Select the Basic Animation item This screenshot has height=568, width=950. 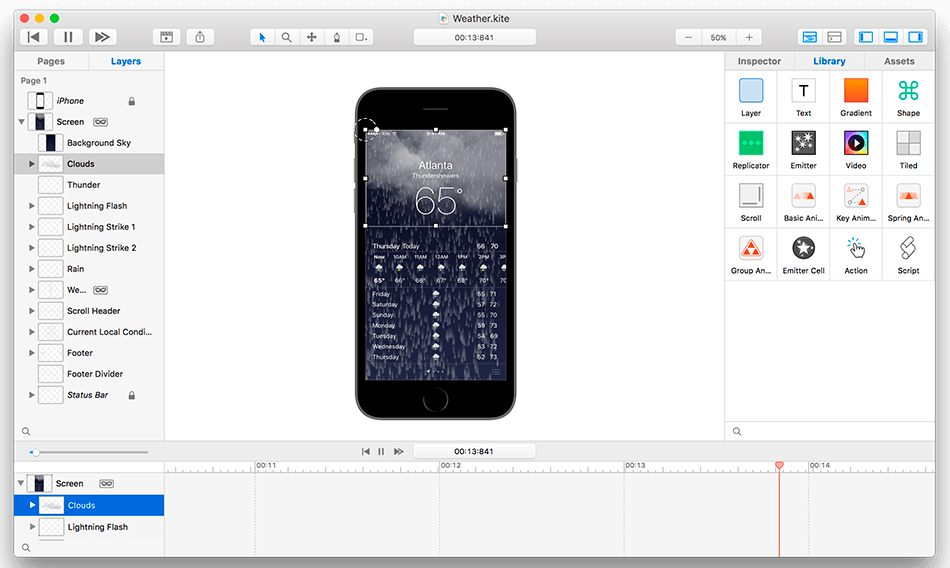coord(803,202)
